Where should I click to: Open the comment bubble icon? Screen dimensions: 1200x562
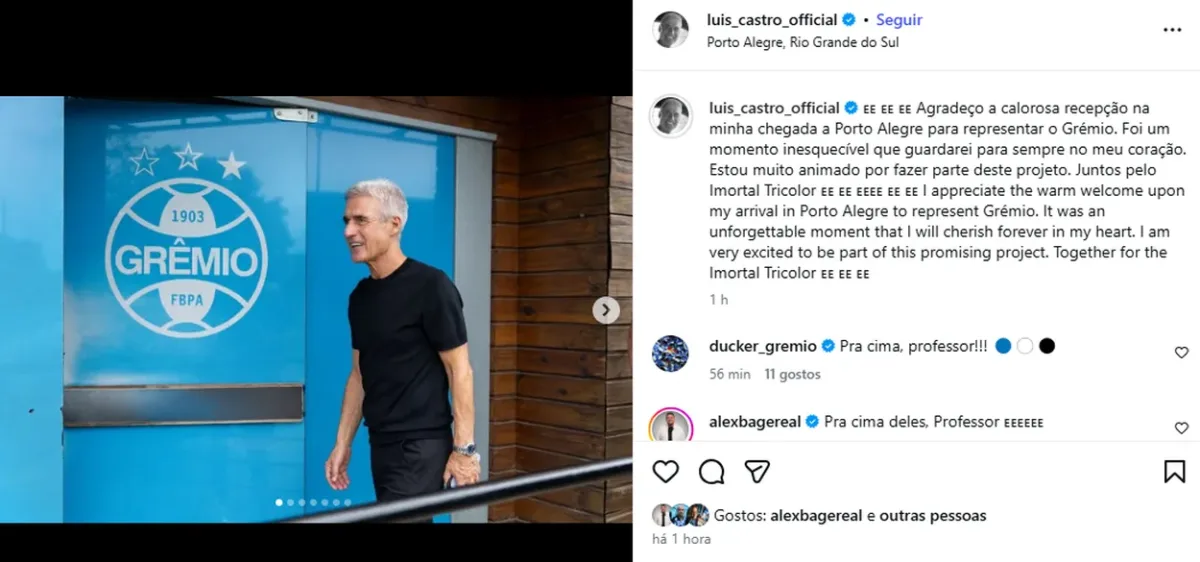(712, 471)
